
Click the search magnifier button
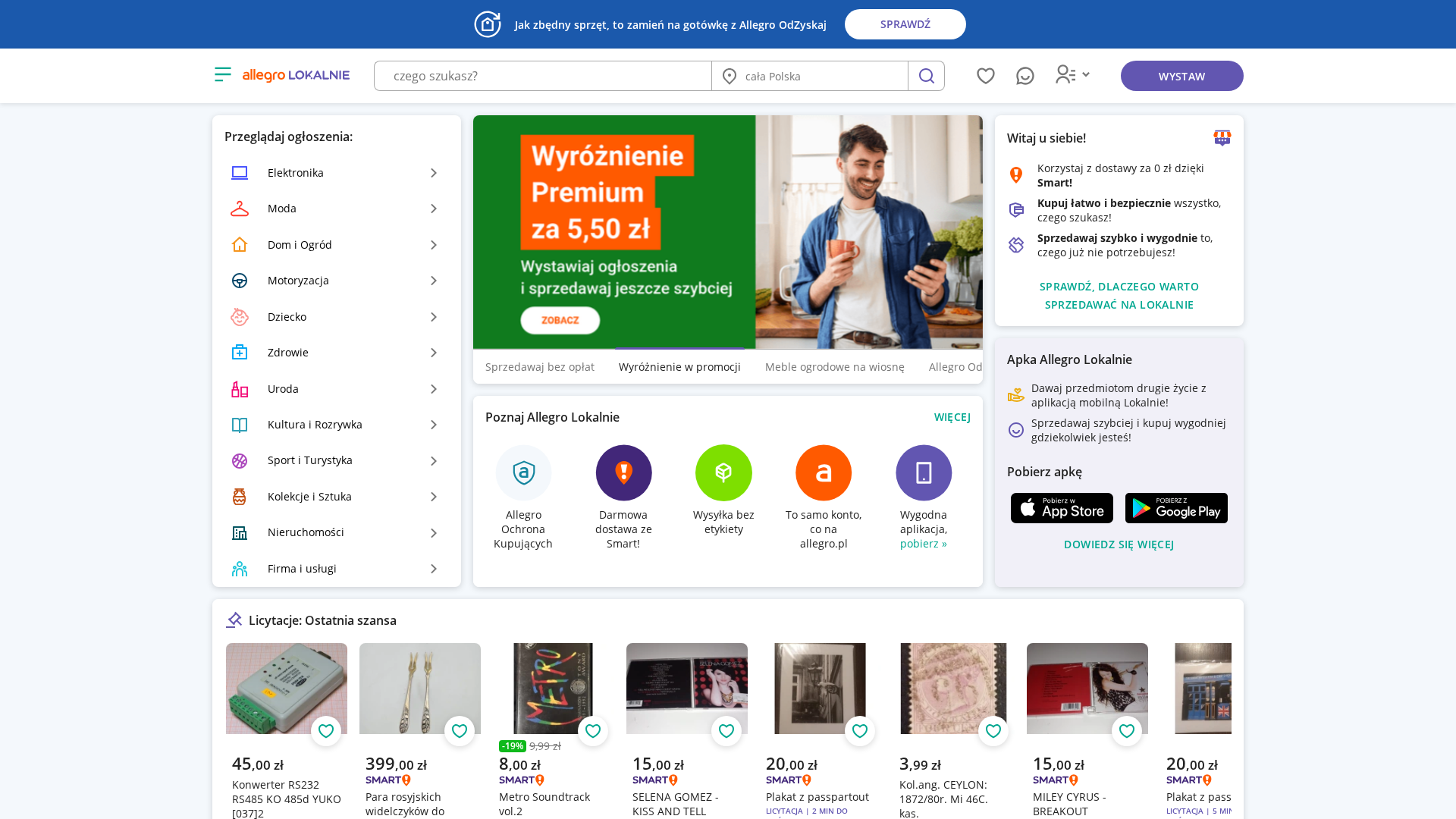pos(926,76)
